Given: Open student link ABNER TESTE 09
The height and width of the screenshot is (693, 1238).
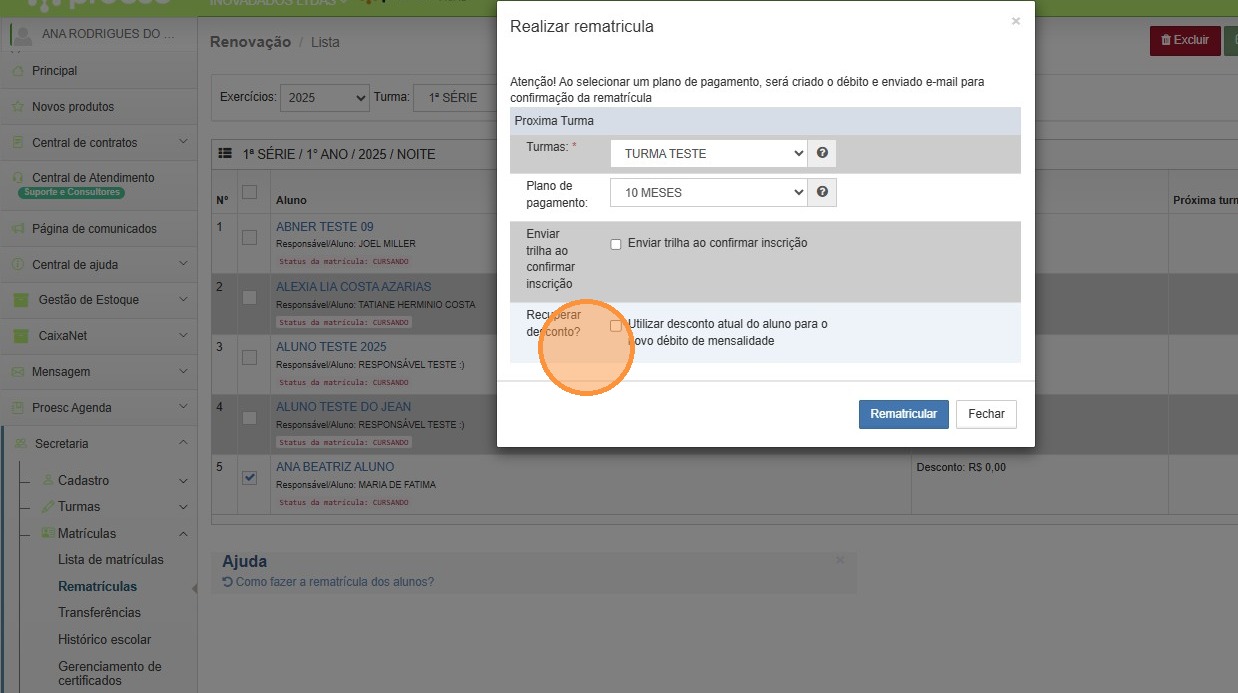Looking at the screenshot, I should click(325, 227).
